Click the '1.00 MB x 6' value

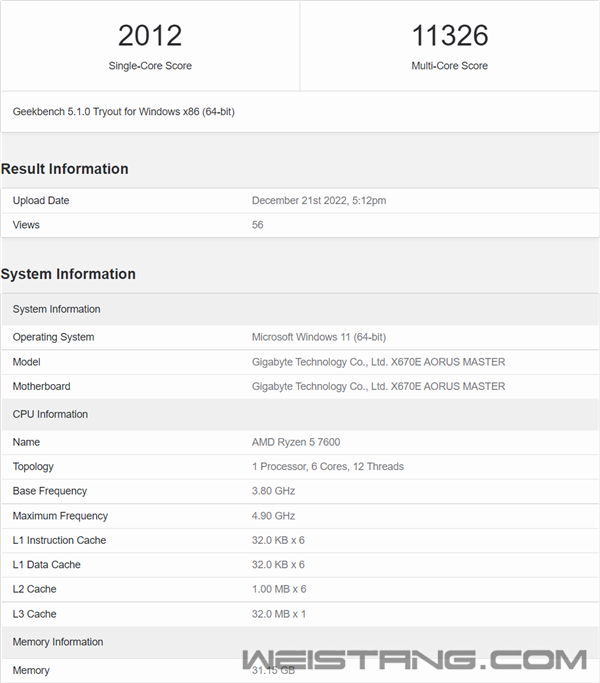[279, 589]
